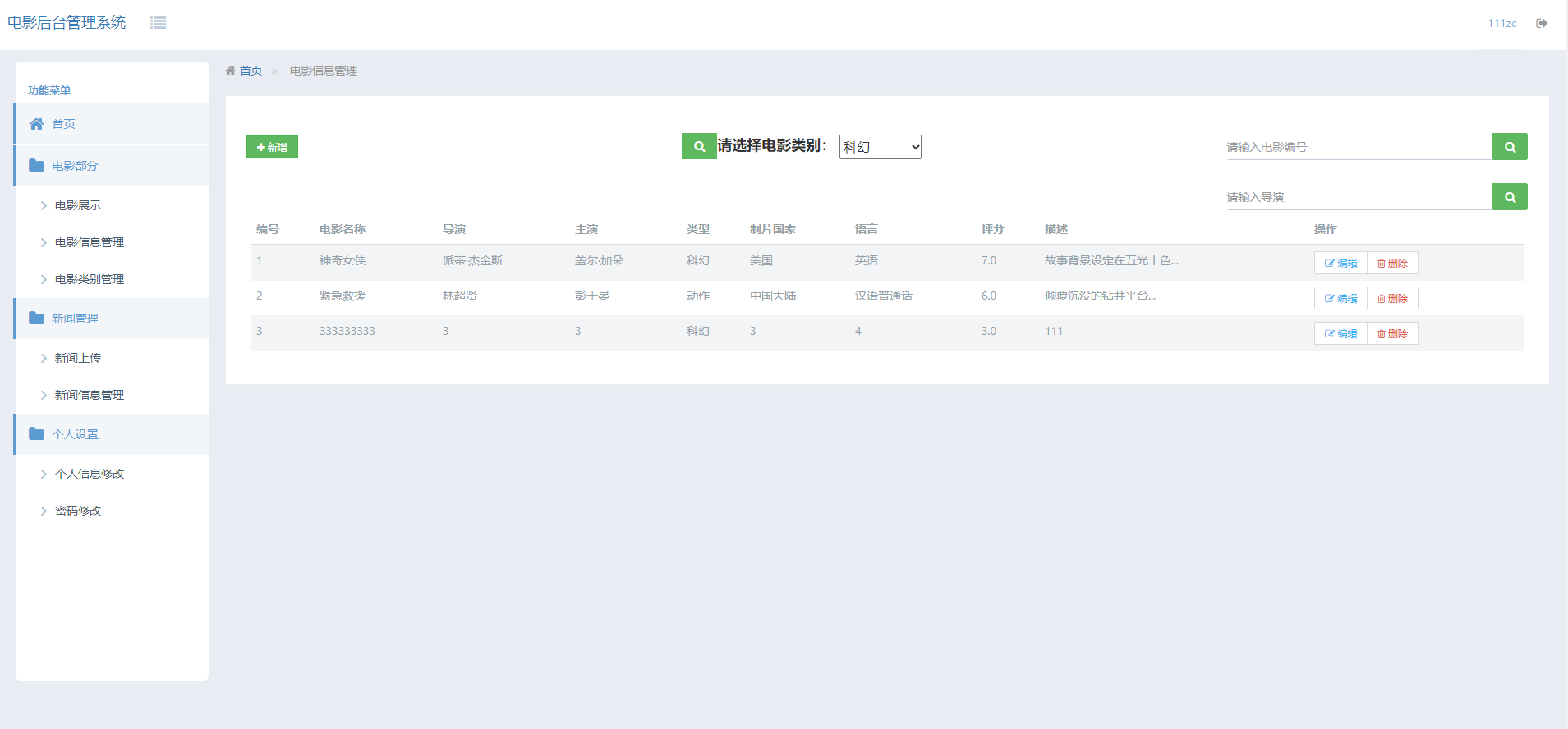Click search button next to movie number field
Screen dimensions: 1568x729
1510,146
